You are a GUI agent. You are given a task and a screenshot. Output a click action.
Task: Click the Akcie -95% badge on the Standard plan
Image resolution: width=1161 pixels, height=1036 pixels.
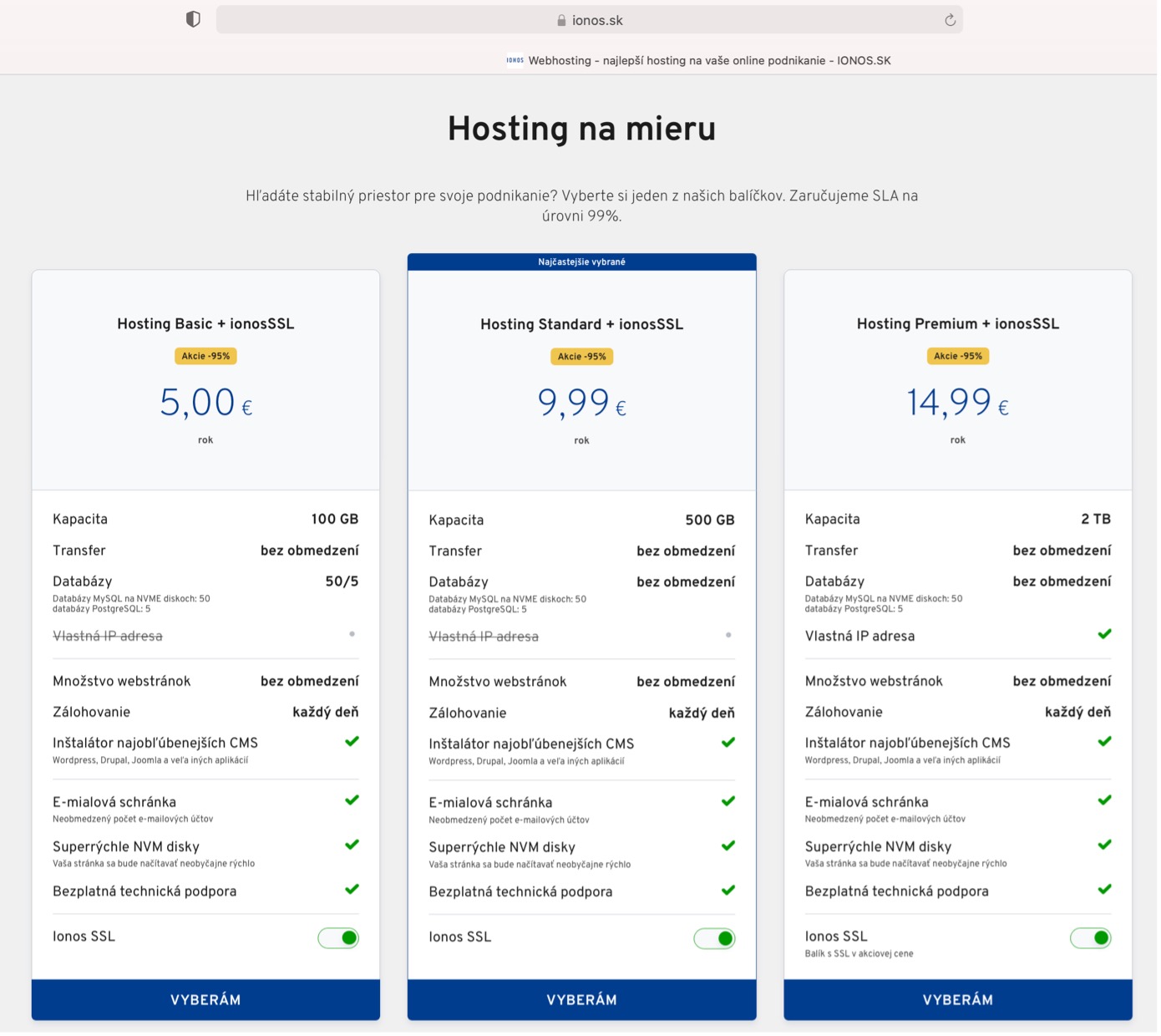click(581, 356)
